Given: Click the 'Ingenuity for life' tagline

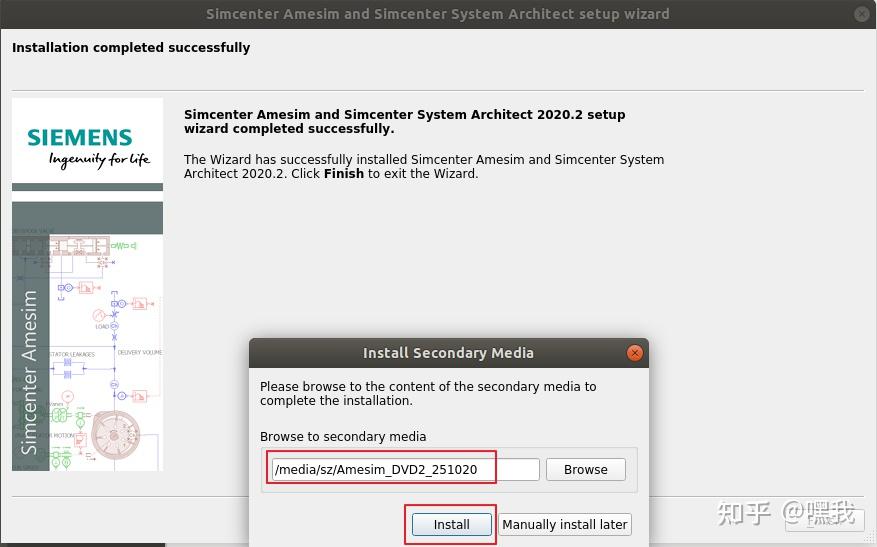Looking at the screenshot, I should tap(100, 159).
